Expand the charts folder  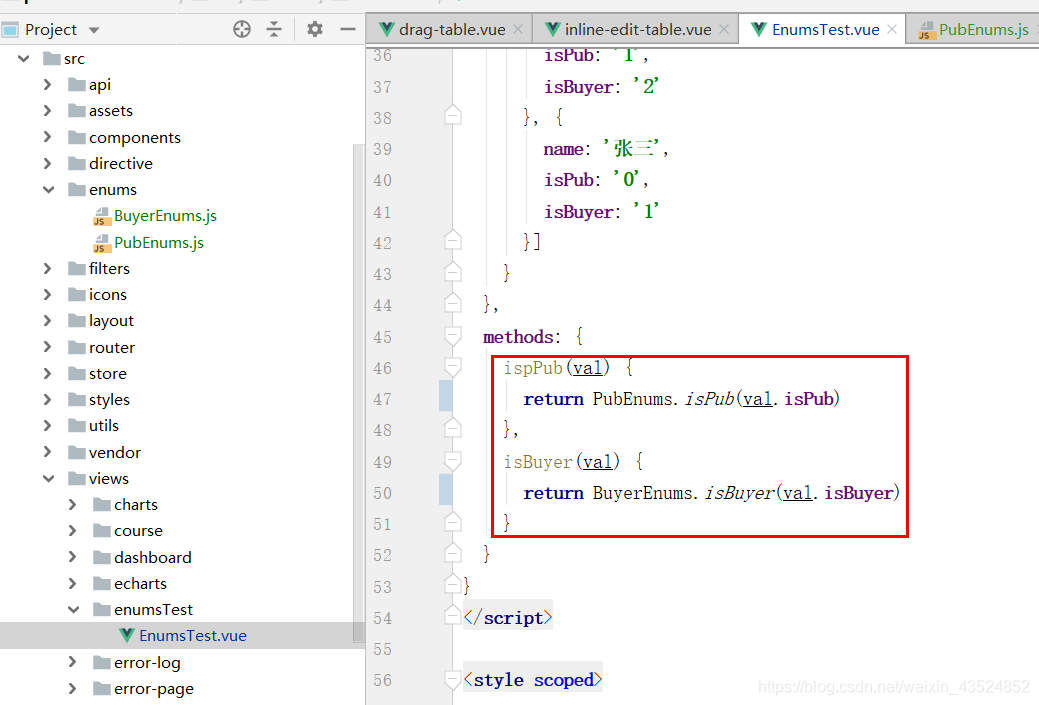pos(72,505)
